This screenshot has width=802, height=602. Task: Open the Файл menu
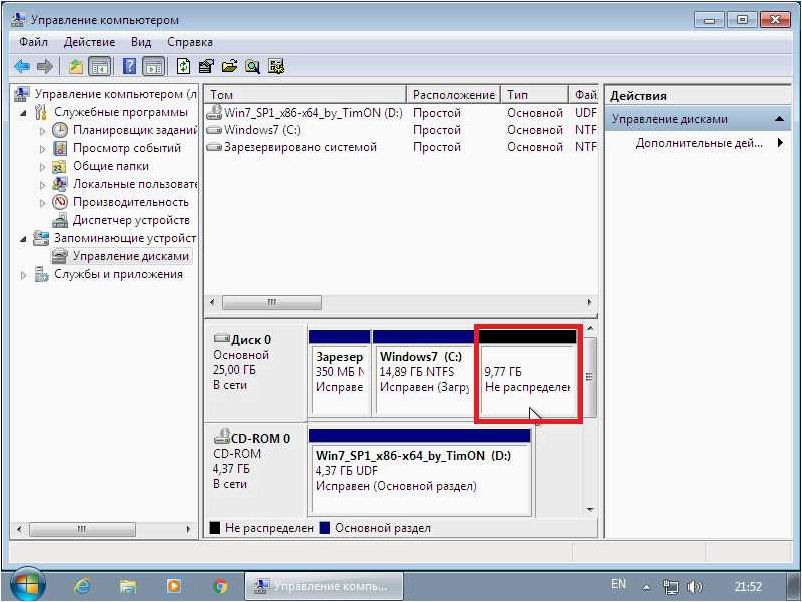(33, 42)
